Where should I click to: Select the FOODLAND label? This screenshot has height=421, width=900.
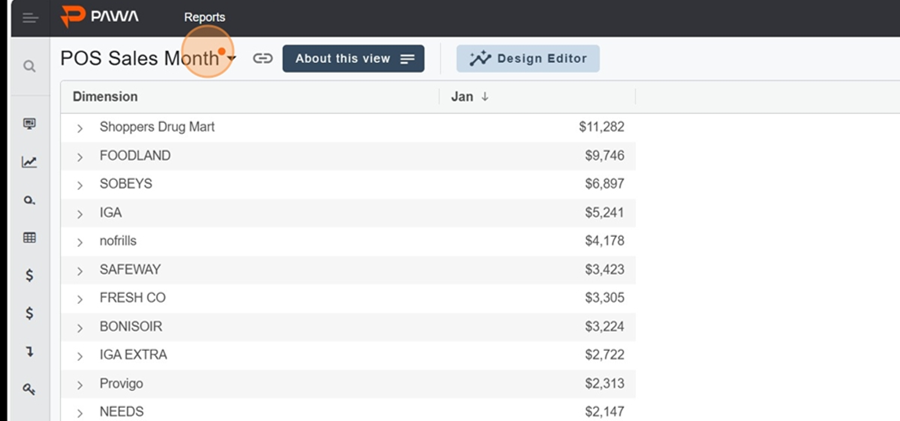tap(135, 156)
